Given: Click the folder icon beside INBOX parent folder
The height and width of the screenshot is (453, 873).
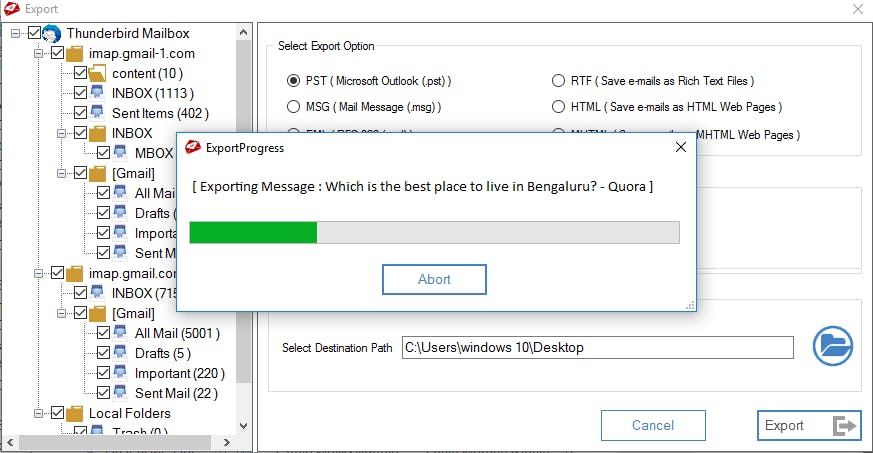Looking at the screenshot, I should 97,134.
